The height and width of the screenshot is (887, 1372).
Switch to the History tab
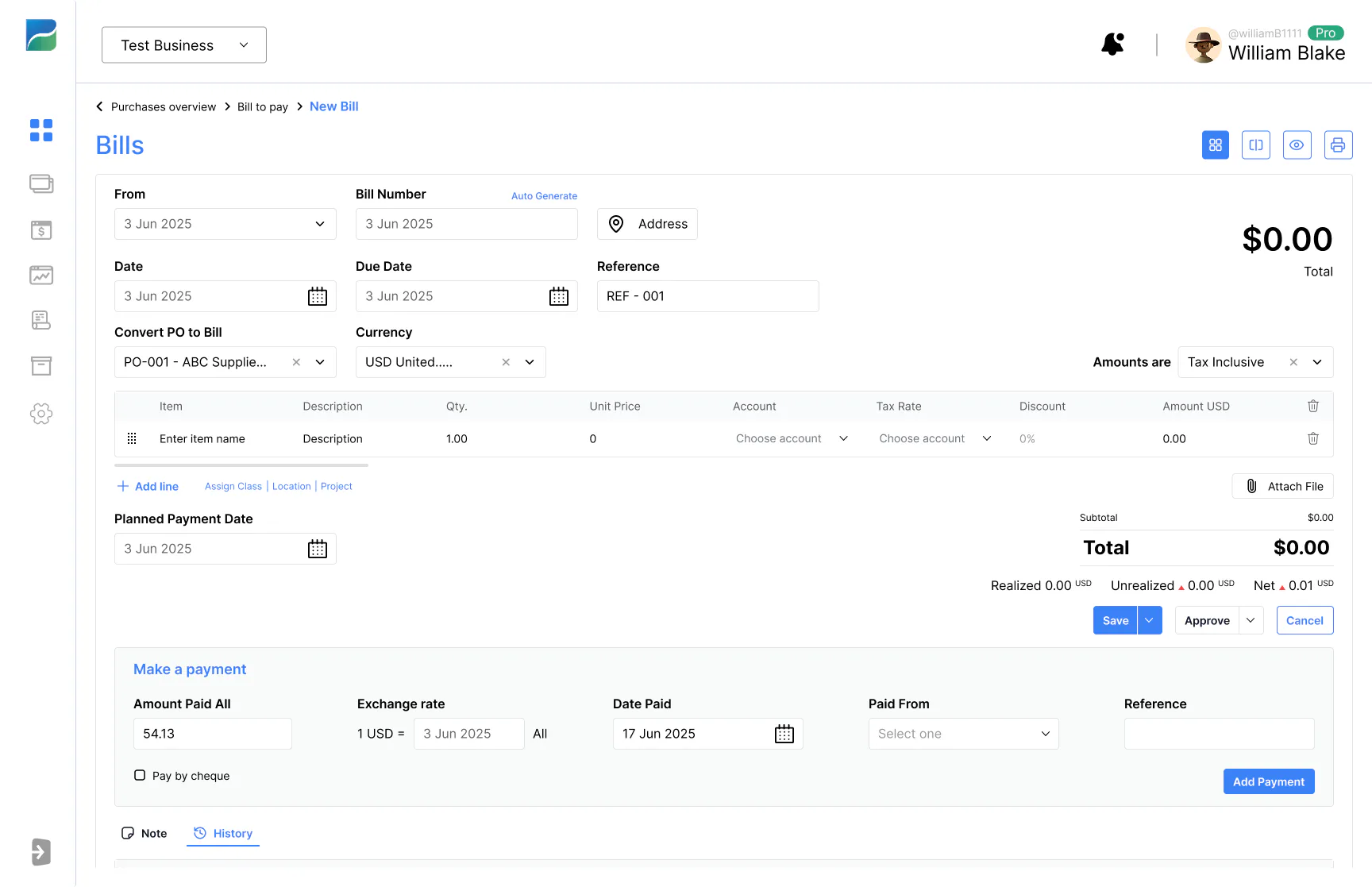(x=223, y=833)
